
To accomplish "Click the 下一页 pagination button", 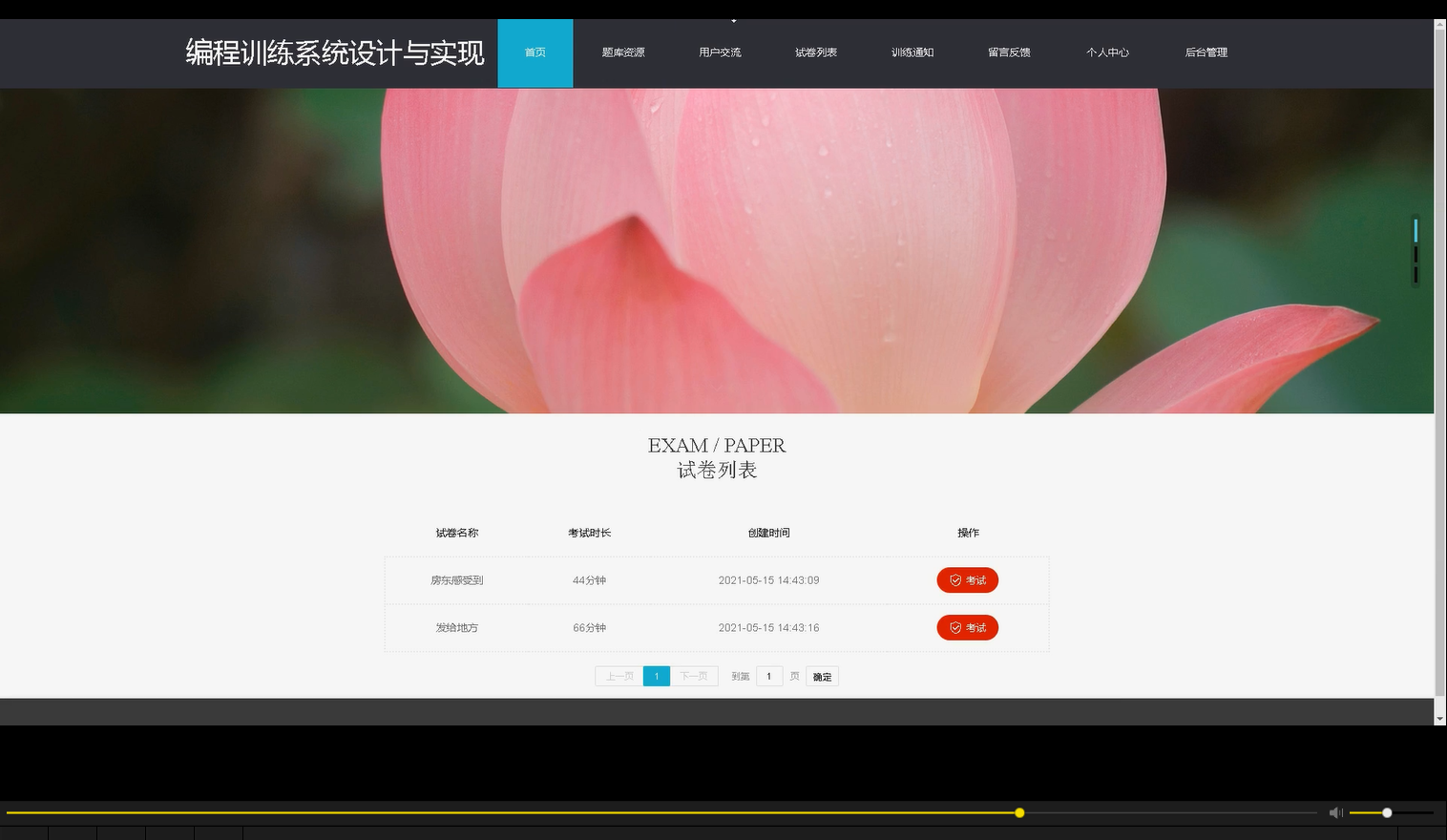I will (694, 676).
